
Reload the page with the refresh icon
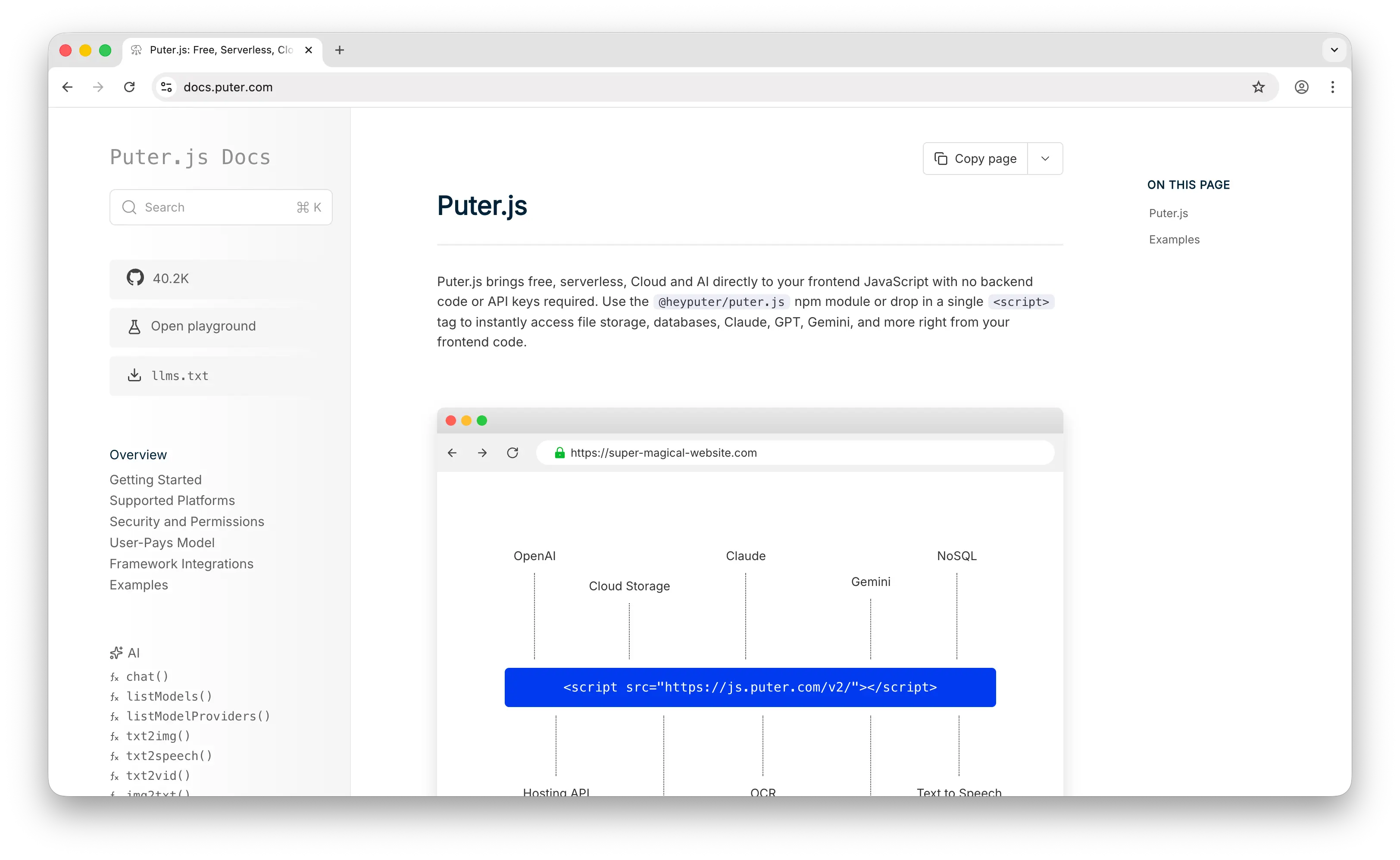point(129,87)
